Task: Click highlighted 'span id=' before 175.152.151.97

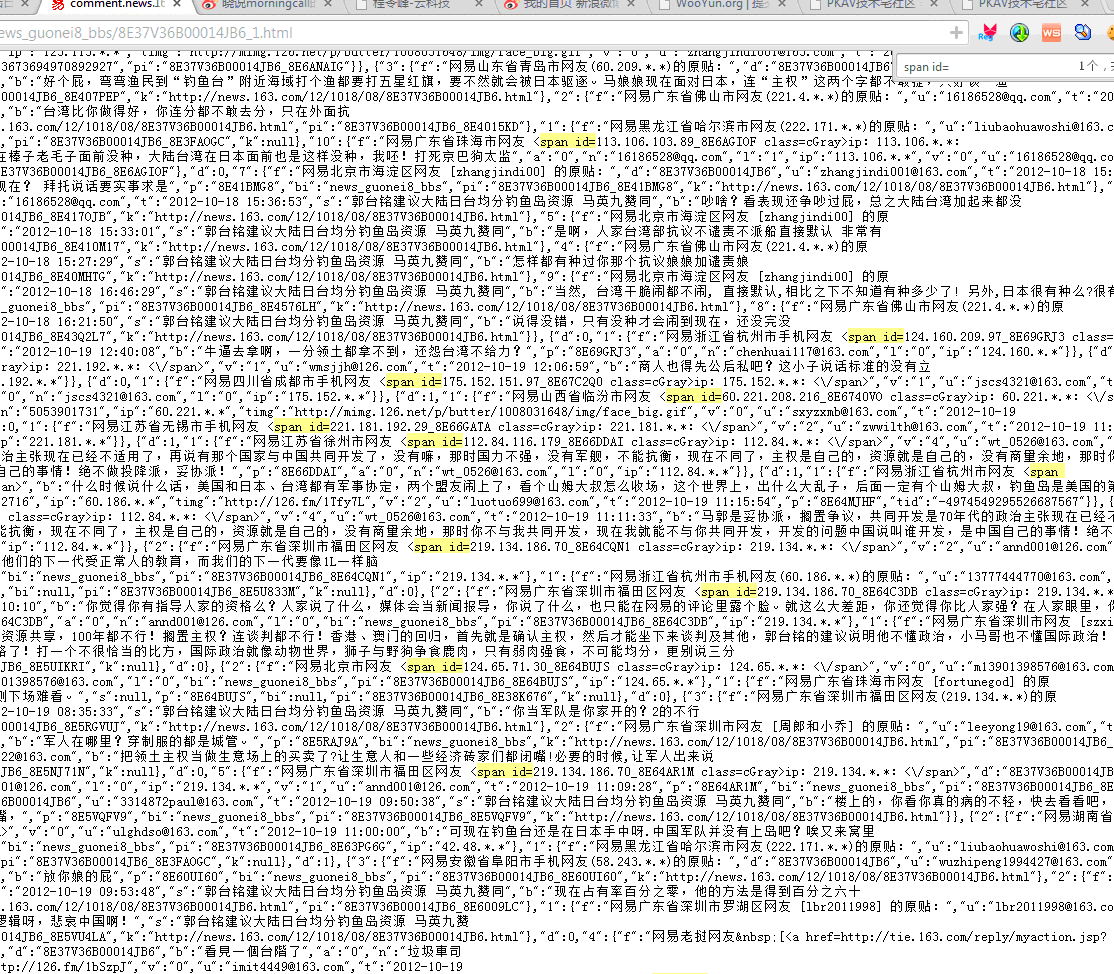Action: pos(413,382)
